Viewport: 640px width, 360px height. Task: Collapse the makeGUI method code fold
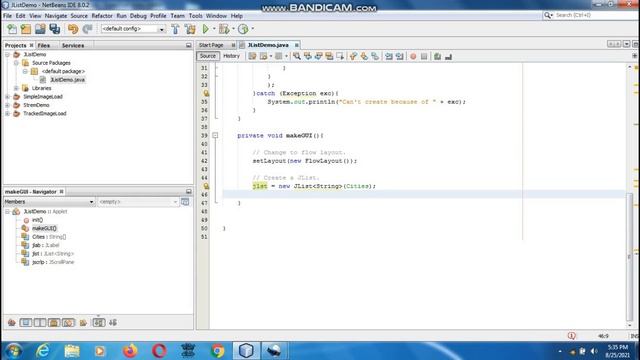tap(215, 136)
